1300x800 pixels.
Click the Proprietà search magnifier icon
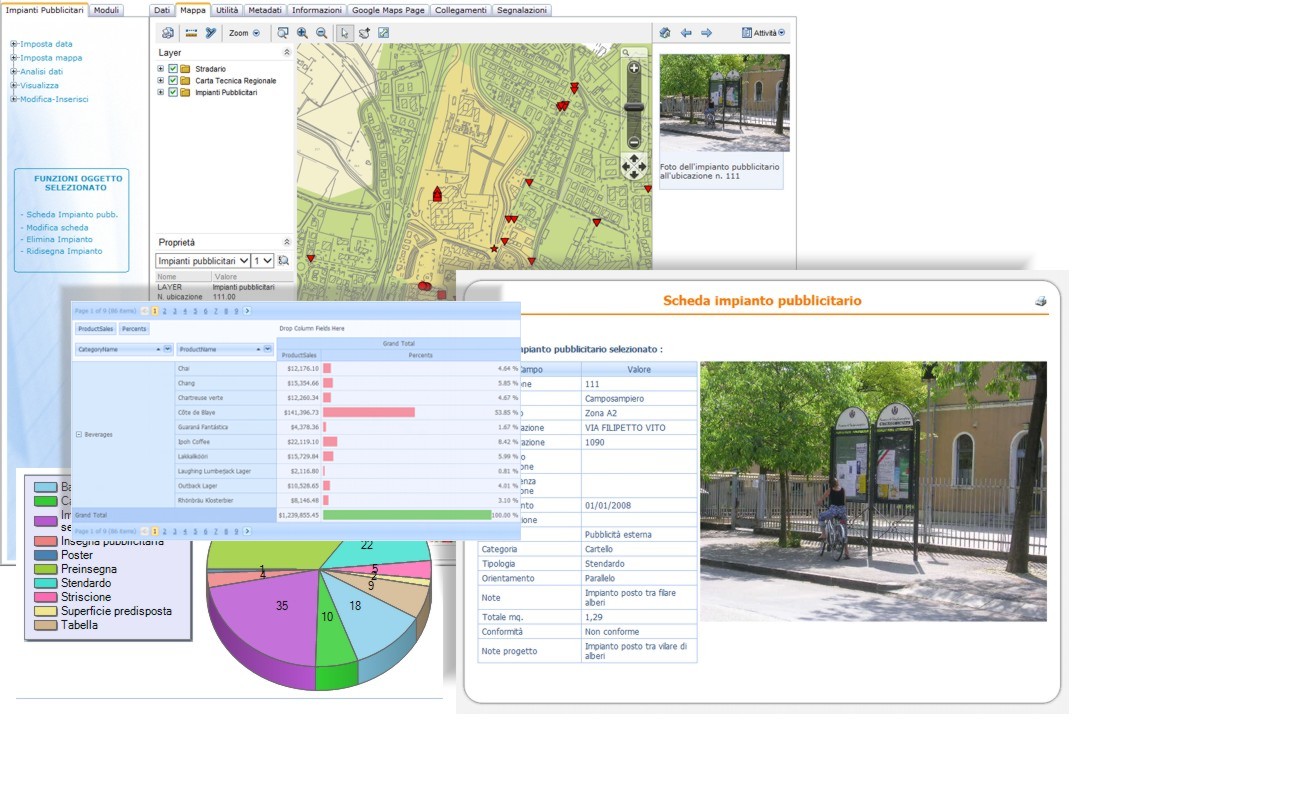(284, 261)
